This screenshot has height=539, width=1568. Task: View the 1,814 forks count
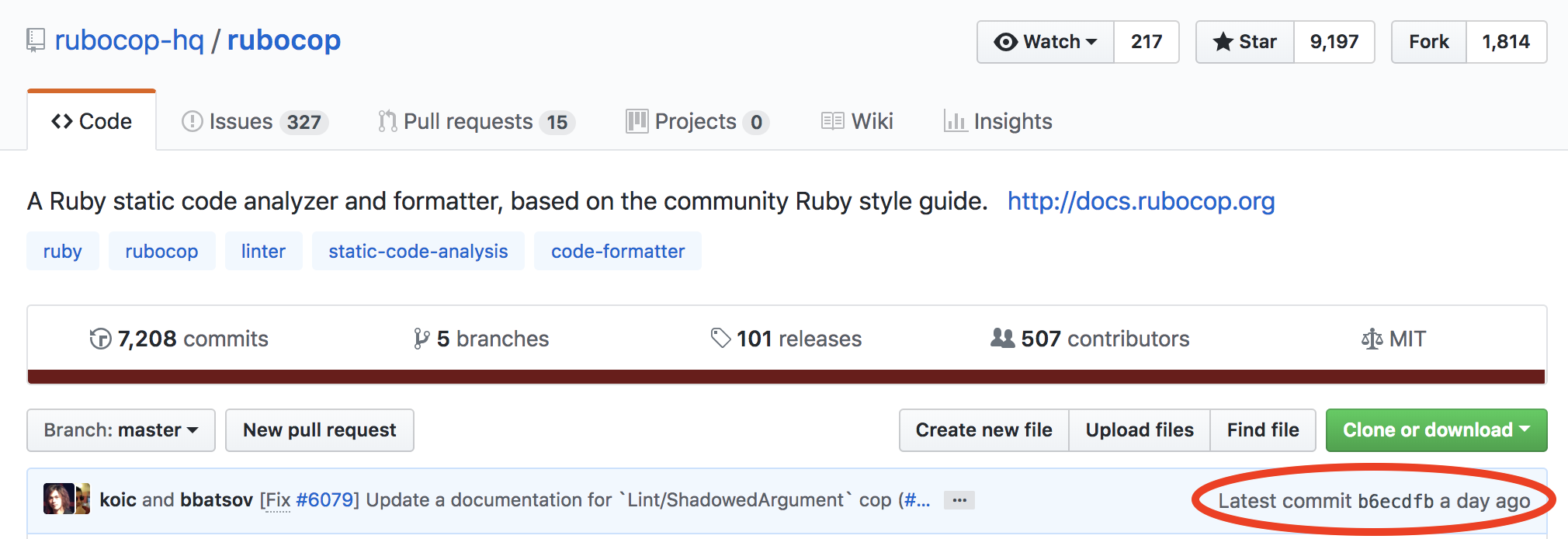click(1506, 42)
